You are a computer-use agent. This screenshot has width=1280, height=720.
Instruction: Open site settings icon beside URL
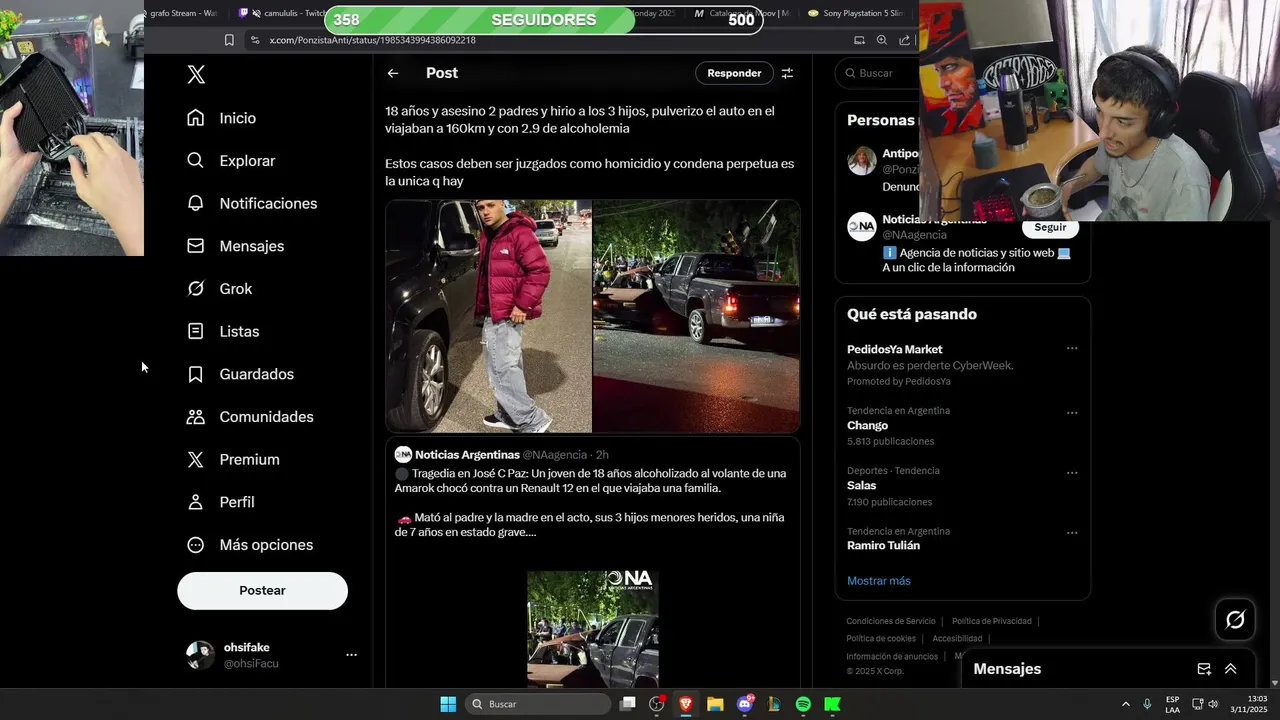tap(254, 40)
